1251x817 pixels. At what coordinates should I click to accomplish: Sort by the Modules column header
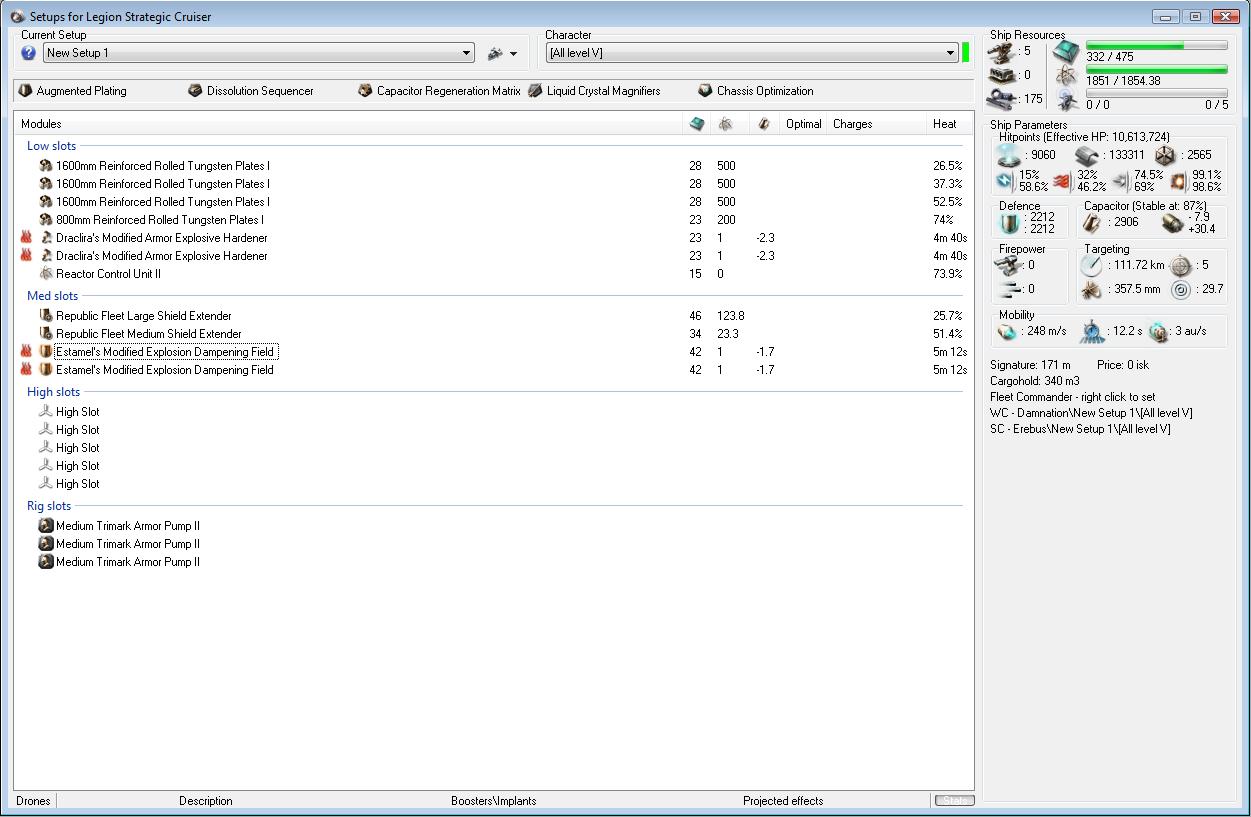348,124
